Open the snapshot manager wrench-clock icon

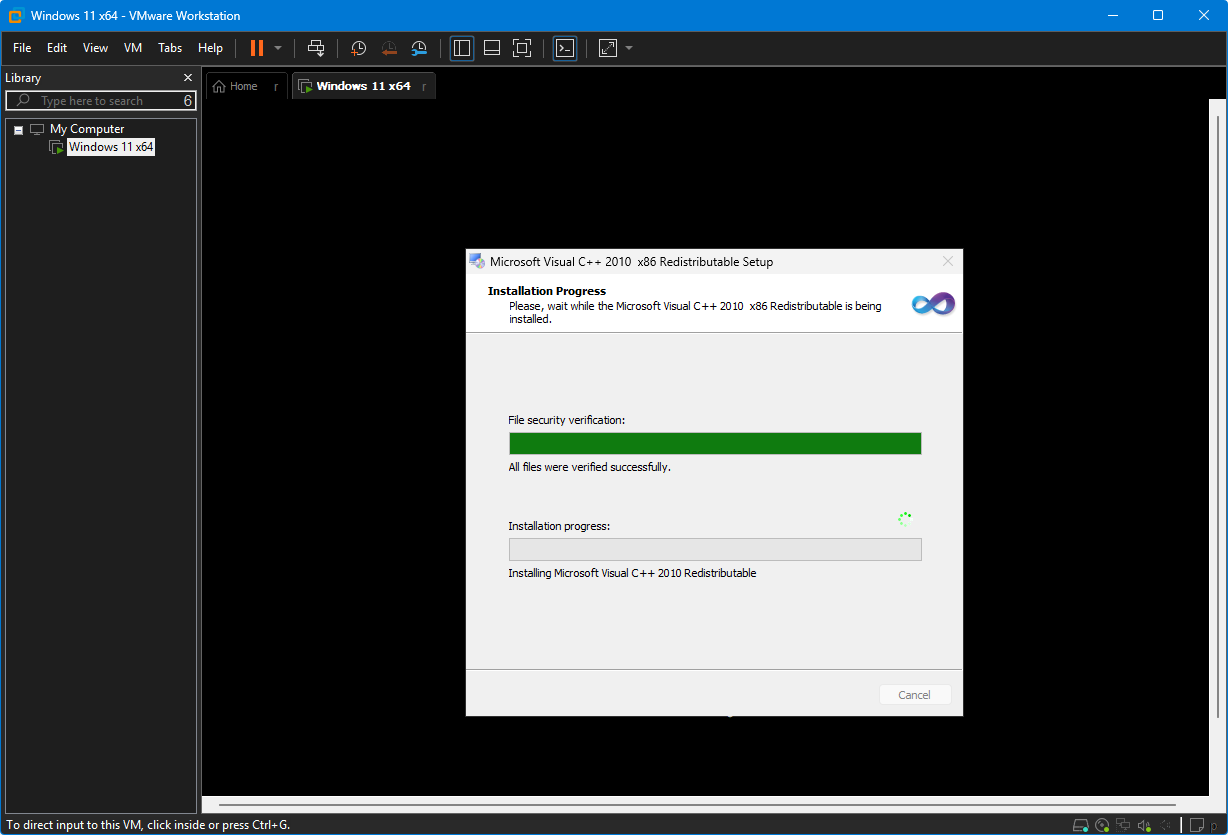[419, 48]
